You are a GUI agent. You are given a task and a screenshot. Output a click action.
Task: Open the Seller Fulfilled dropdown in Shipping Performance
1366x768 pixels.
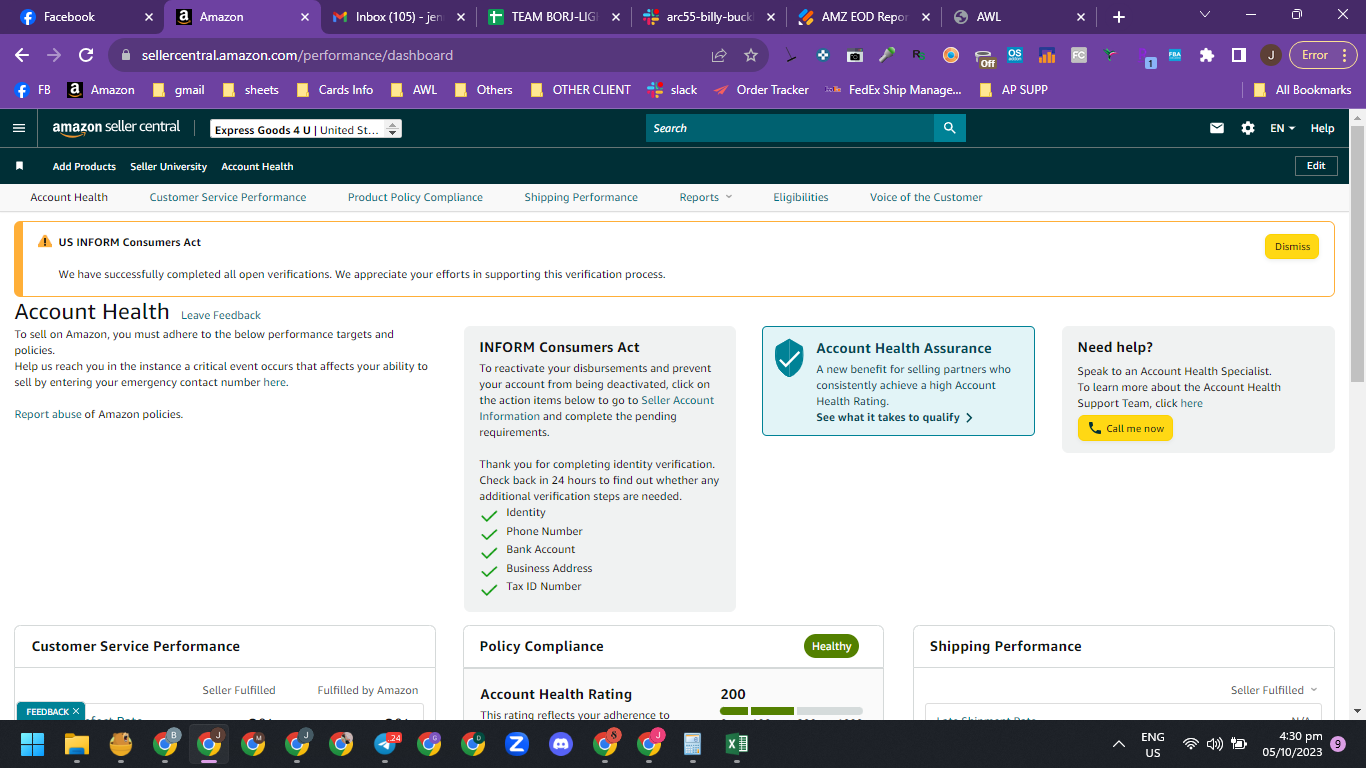[x=1274, y=690]
